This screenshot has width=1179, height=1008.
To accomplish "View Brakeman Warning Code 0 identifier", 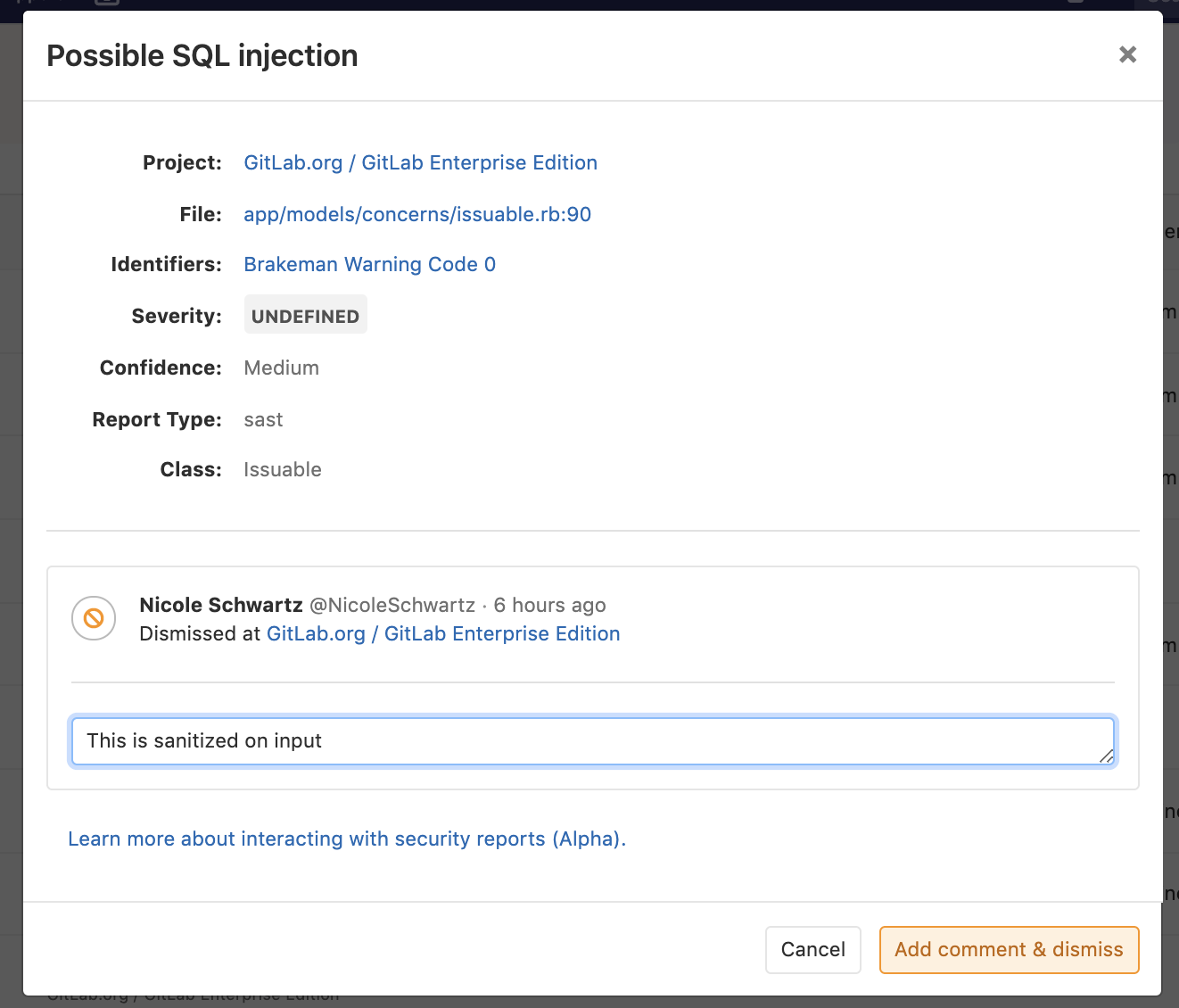I will coord(369,264).
